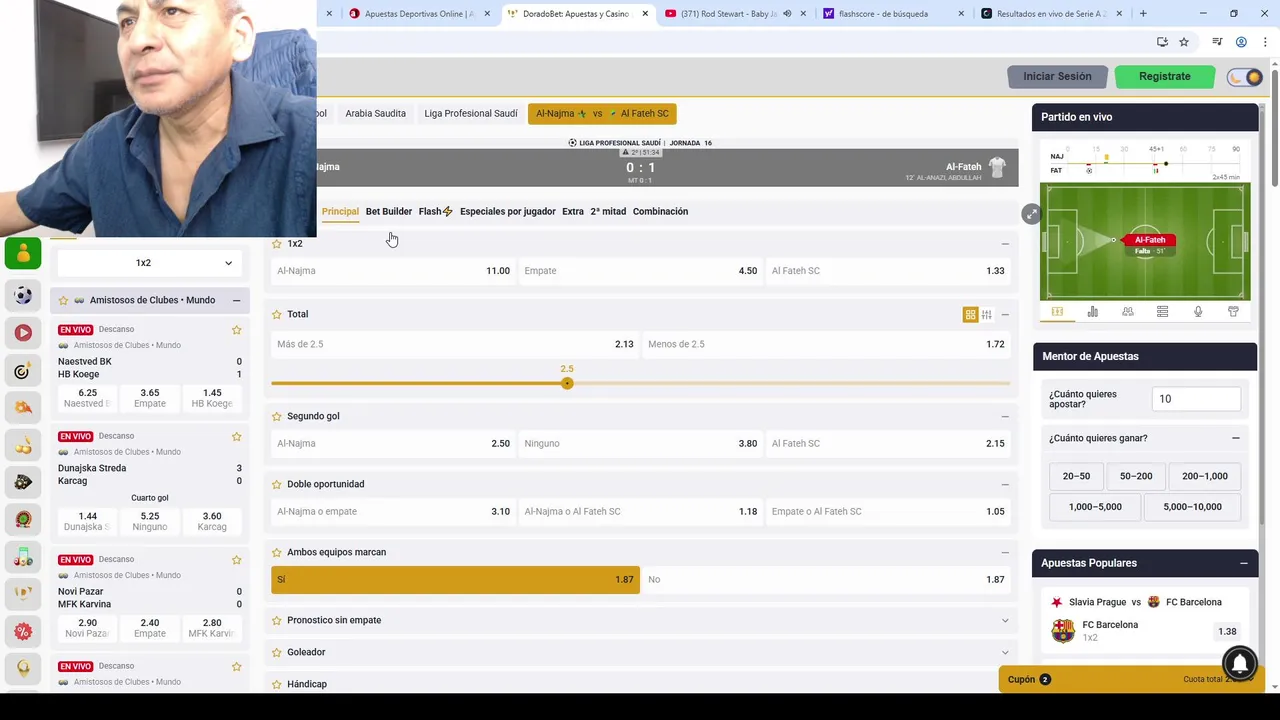Image resolution: width=1280 pixels, height=720 pixels.
Task: Open the soccer ball sports sidebar icon
Action: [x=23, y=295]
